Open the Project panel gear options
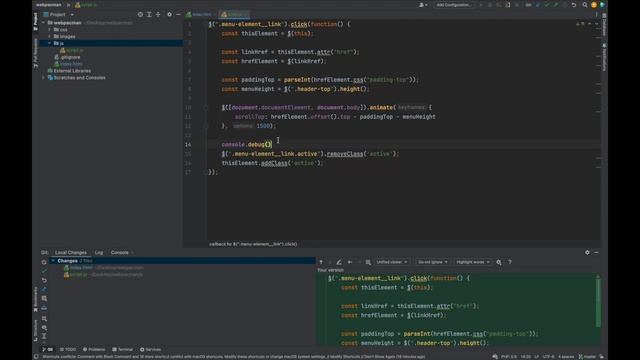This screenshot has height=360, width=640. (x=169, y=14)
